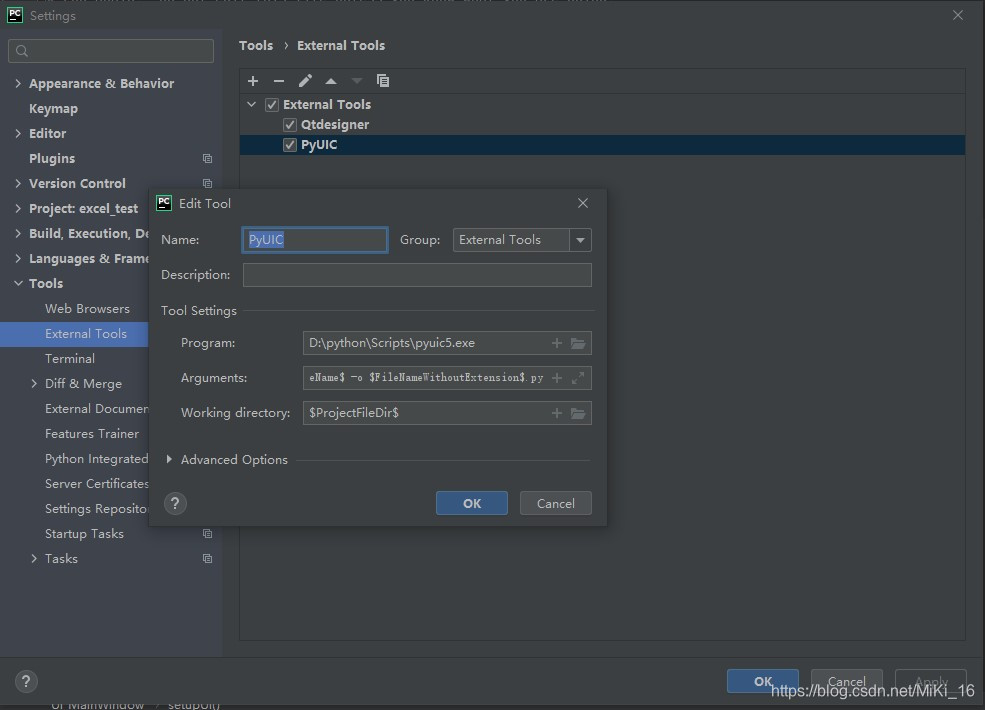This screenshot has height=710, width=985.
Task: Select External Documentation settings
Action: pyautogui.click(x=97, y=408)
